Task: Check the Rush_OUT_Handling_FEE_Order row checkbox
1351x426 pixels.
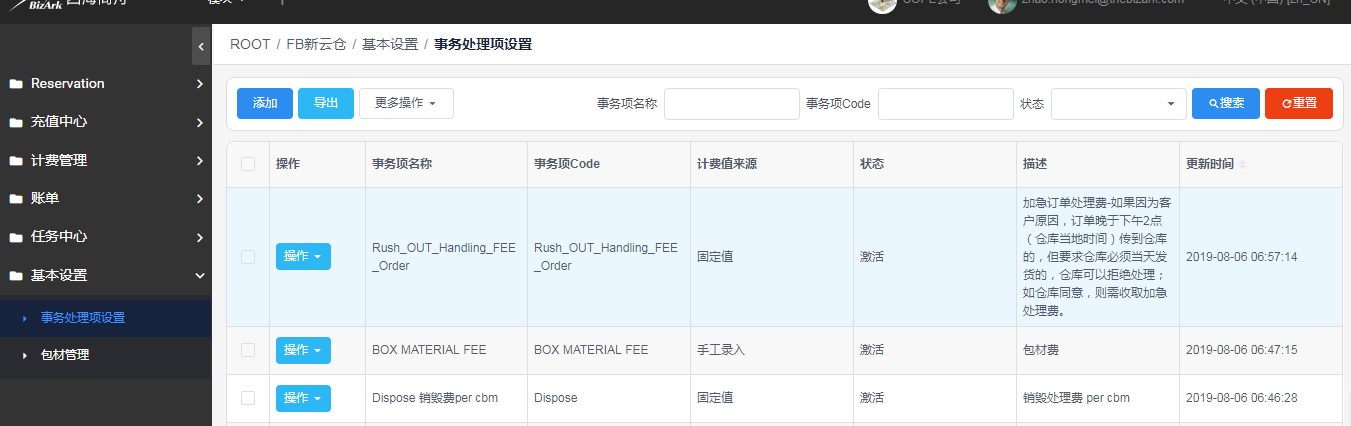Action: (x=248, y=257)
